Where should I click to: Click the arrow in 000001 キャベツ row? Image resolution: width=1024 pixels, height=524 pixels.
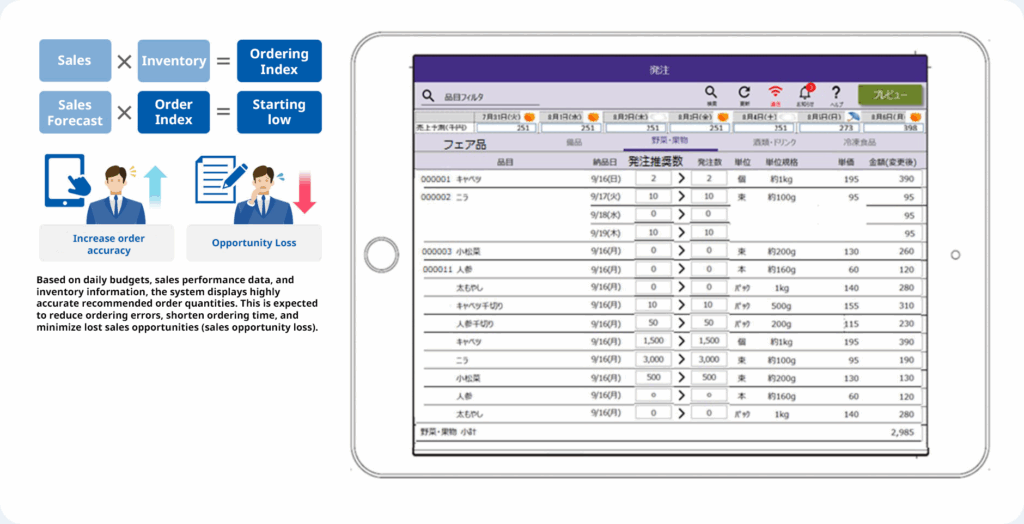[682, 178]
